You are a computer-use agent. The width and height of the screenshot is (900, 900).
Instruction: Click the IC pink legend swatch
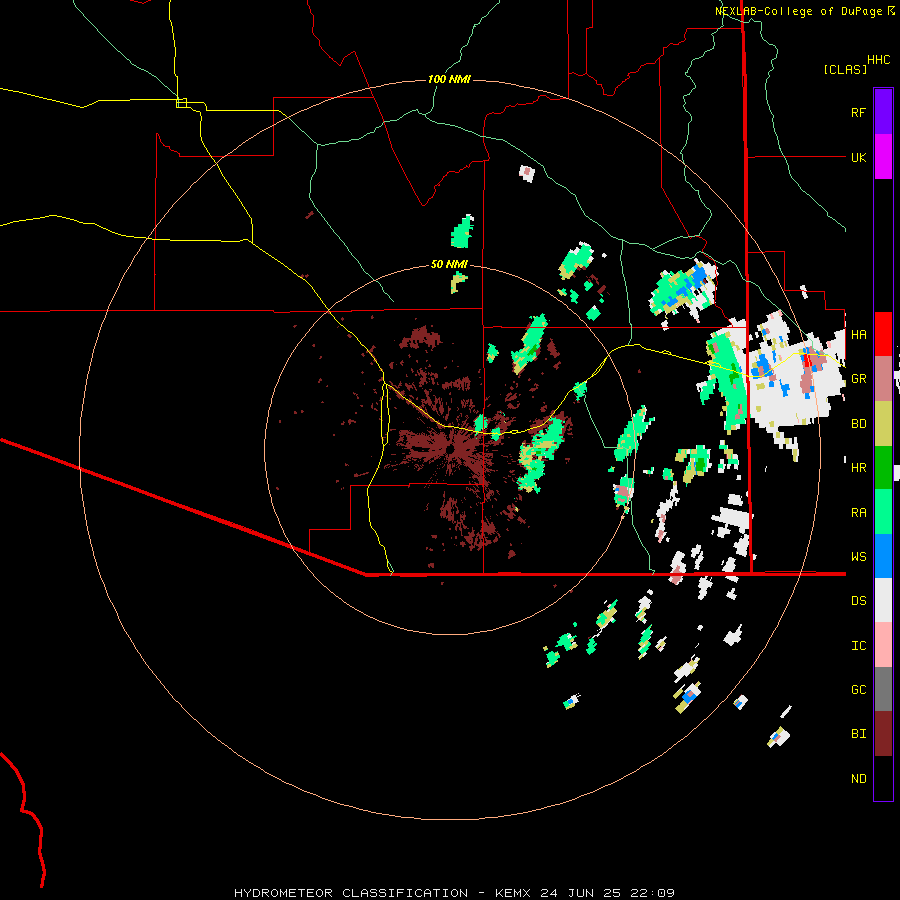883,645
